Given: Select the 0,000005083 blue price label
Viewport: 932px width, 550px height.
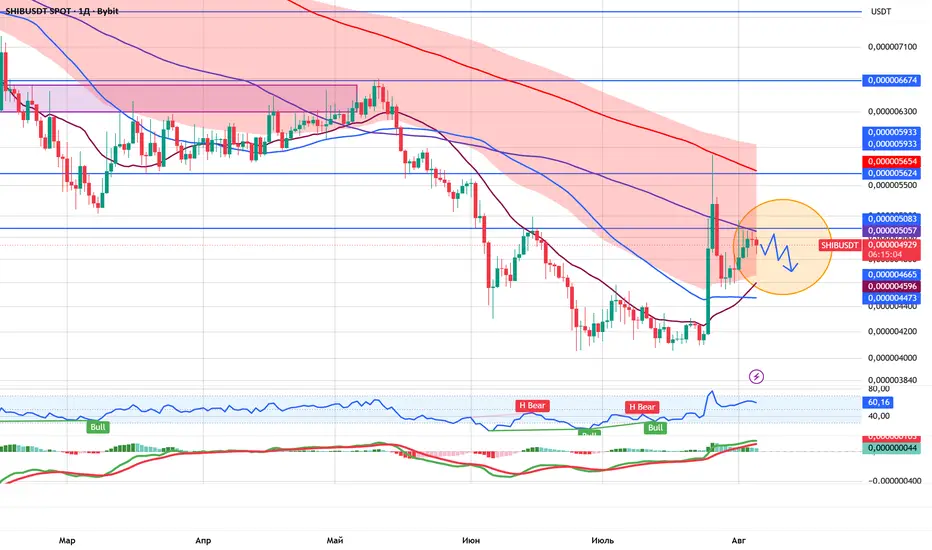Looking at the screenshot, I should click(891, 219).
